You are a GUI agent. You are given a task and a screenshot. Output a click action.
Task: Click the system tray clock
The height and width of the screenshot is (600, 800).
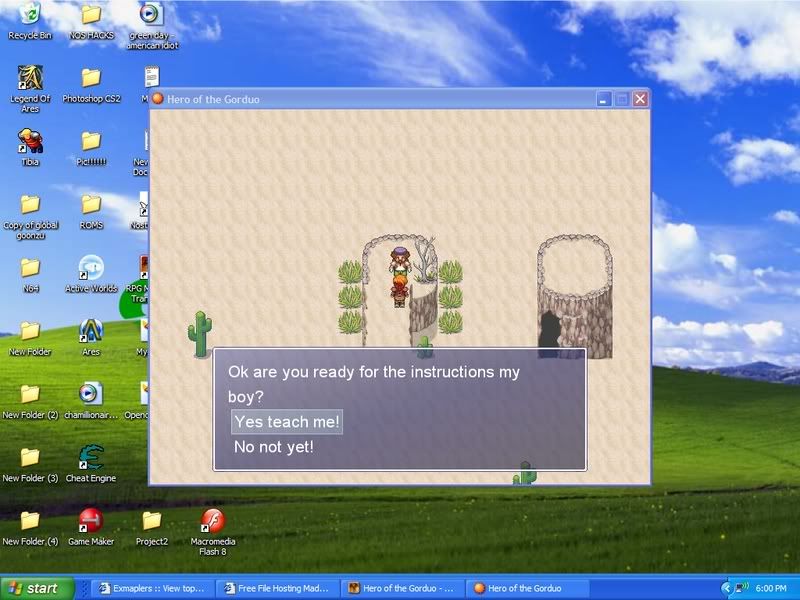[773, 588]
